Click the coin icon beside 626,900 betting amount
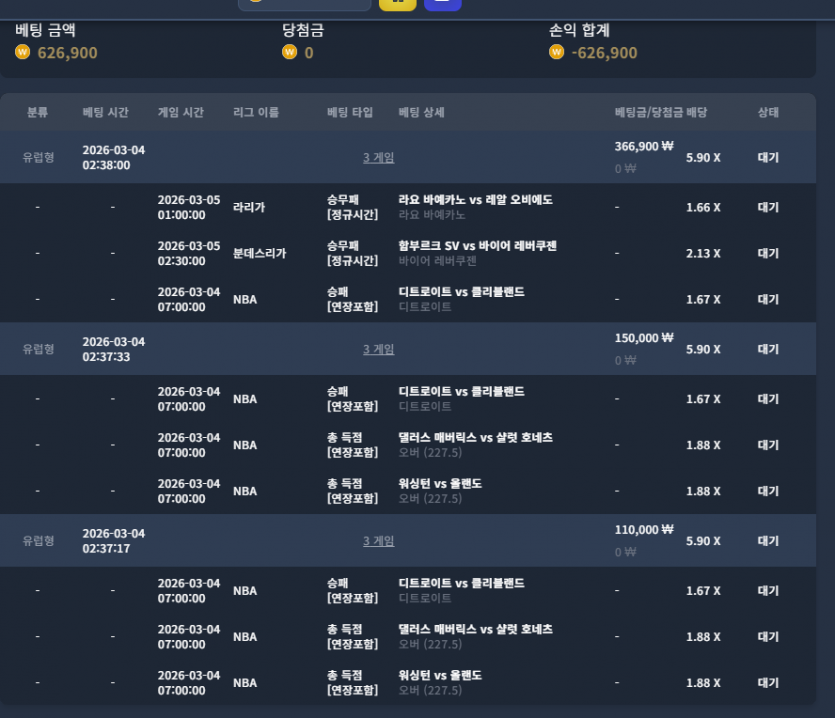Image resolution: width=835 pixels, height=718 pixels. pyautogui.click(x=22, y=52)
